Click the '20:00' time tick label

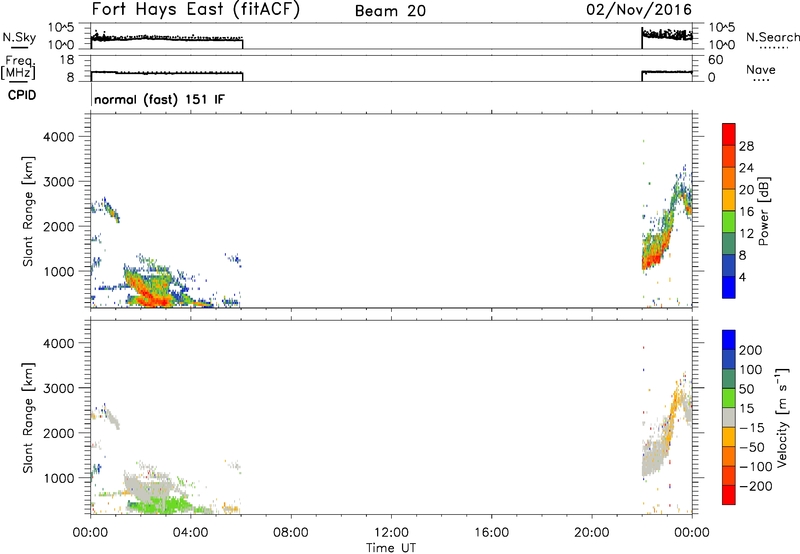click(x=592, y=533)
